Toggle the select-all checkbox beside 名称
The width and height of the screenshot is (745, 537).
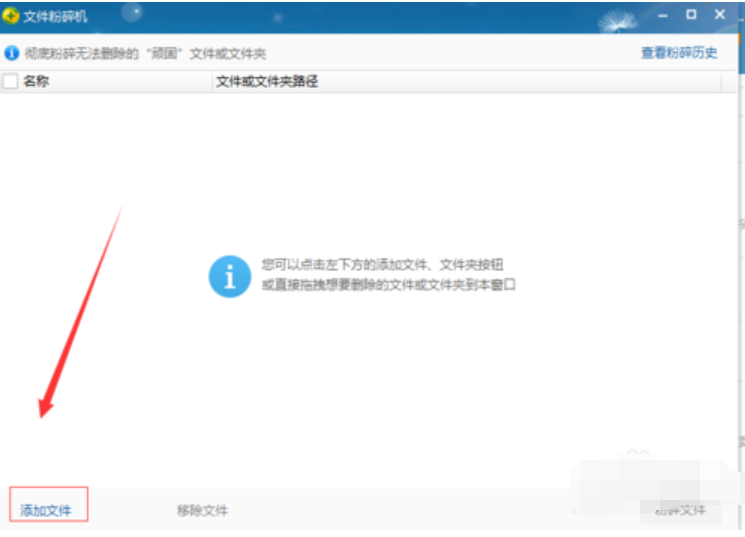tap(11, 82)
